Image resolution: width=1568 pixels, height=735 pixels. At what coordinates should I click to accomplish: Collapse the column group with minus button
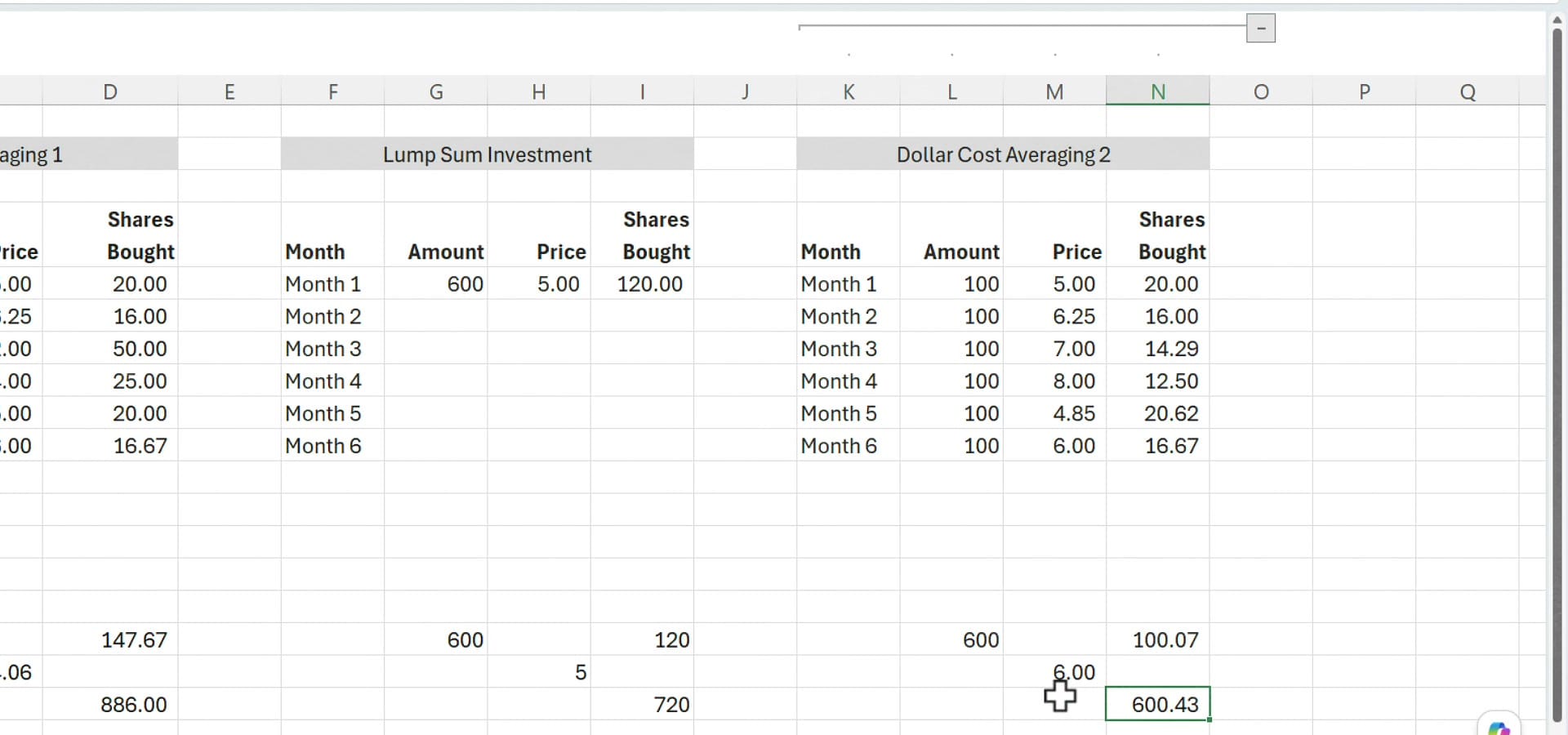click(x=1261, y=29)
